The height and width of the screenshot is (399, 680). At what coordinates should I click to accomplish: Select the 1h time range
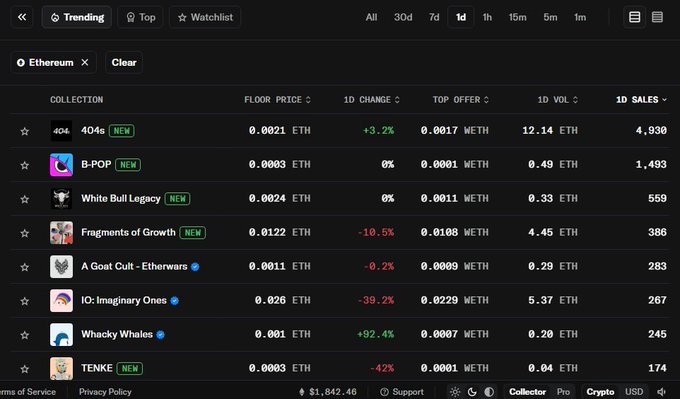coord(487,17)
